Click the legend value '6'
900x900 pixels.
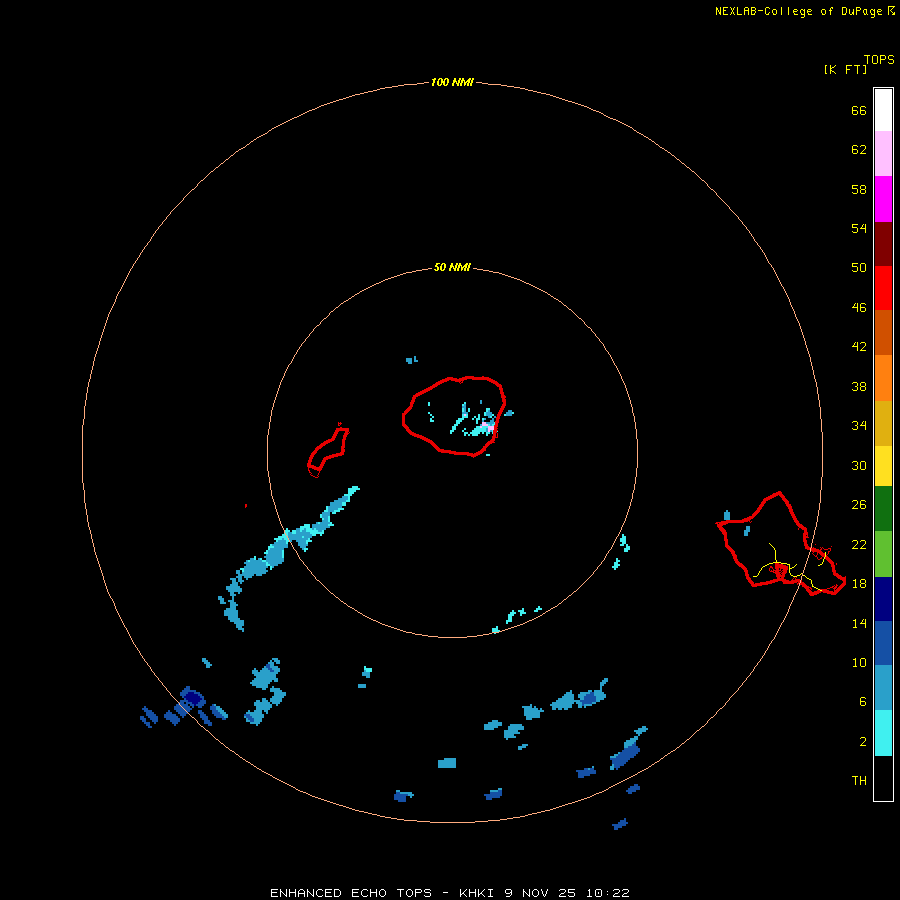tap(862, 701)
